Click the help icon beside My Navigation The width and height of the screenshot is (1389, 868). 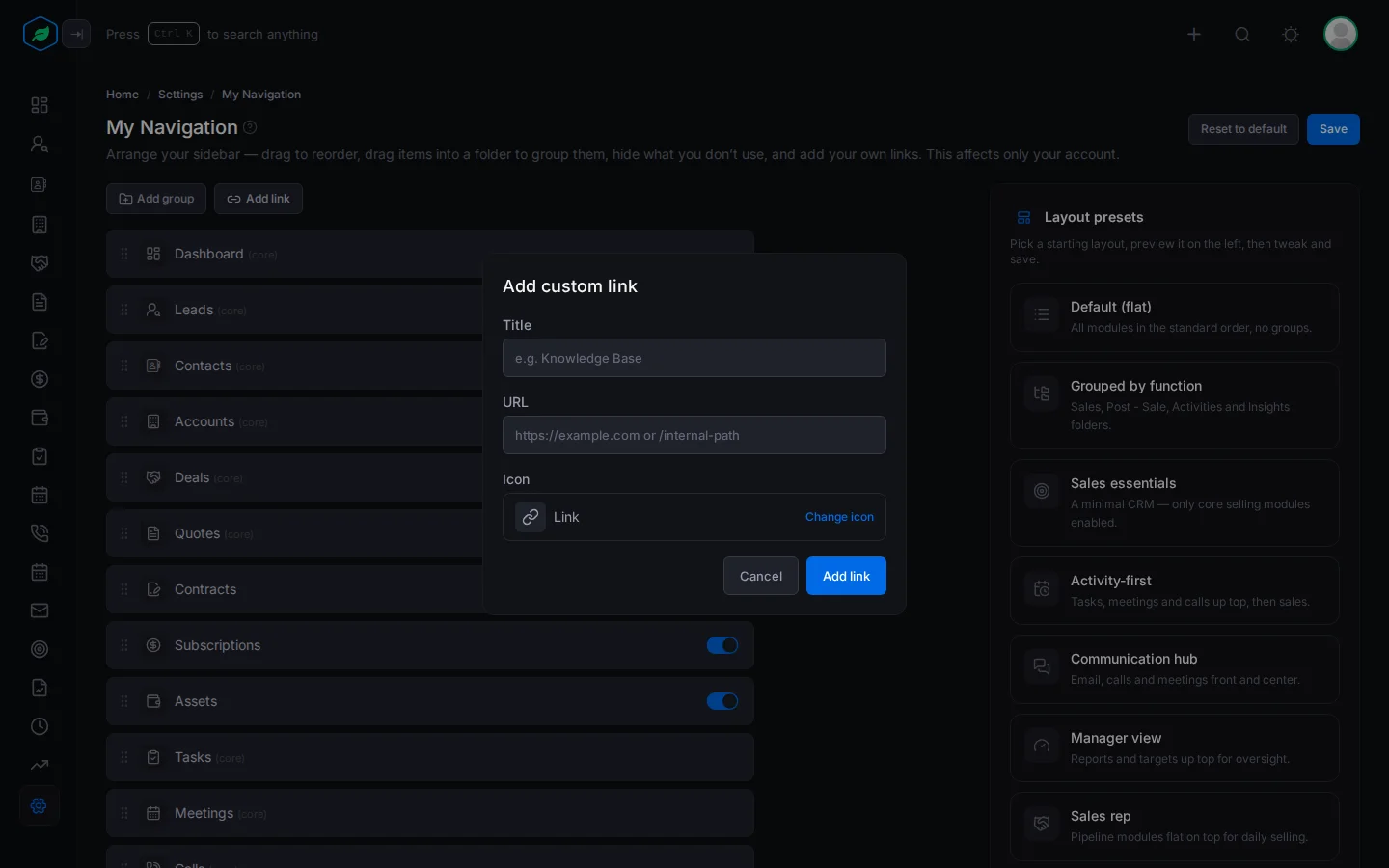point(250,127)
